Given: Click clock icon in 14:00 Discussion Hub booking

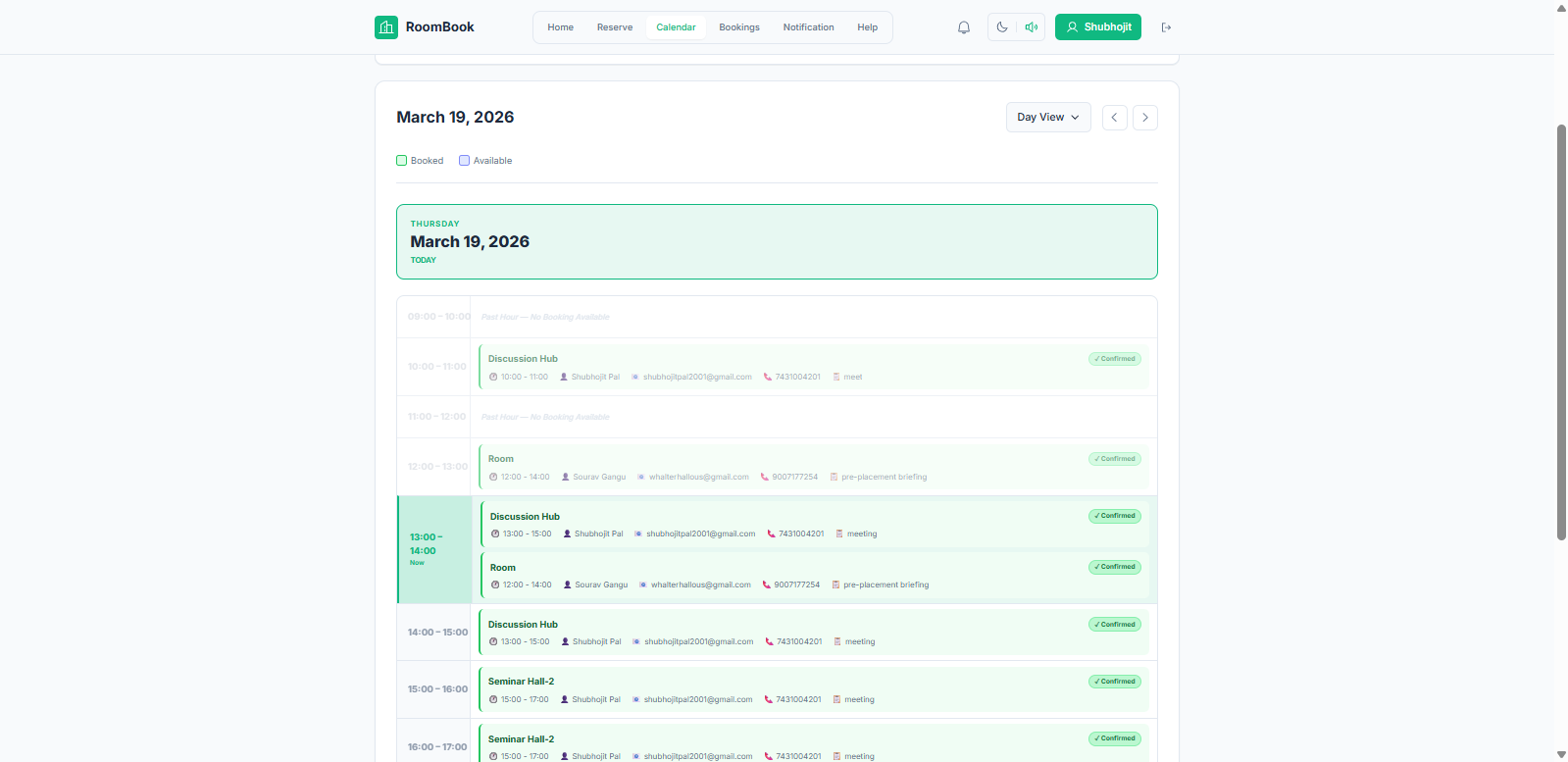Looking at the screenshot, I should coord(493,642).
